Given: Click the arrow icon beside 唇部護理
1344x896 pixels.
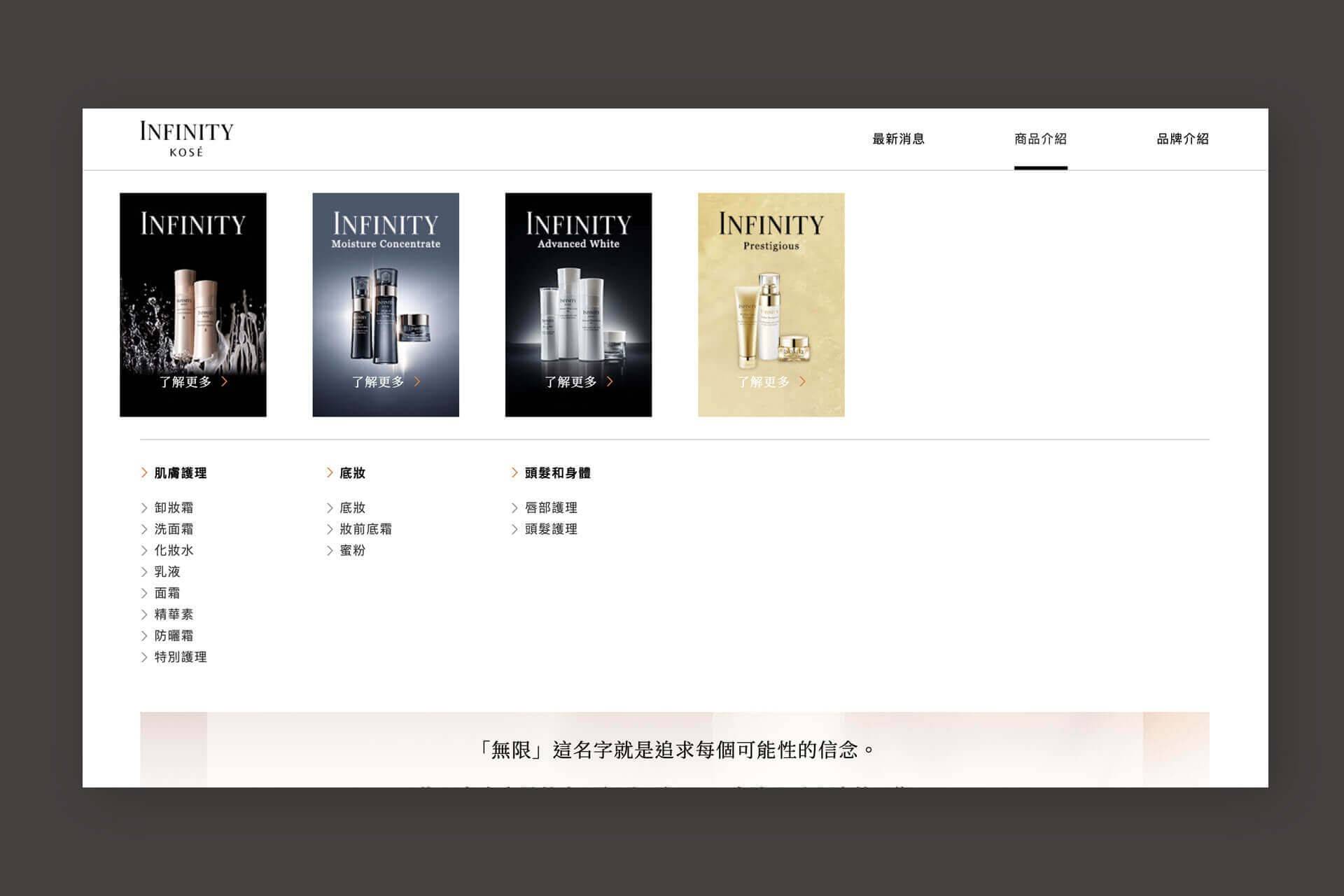Looking at the screenshot, I should click(x=514, y=507).
